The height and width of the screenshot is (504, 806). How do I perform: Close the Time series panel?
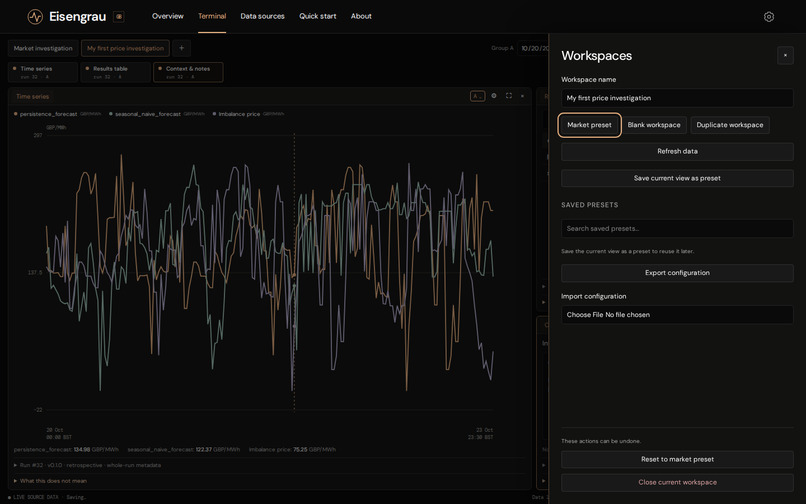click(x=522, y=96)
